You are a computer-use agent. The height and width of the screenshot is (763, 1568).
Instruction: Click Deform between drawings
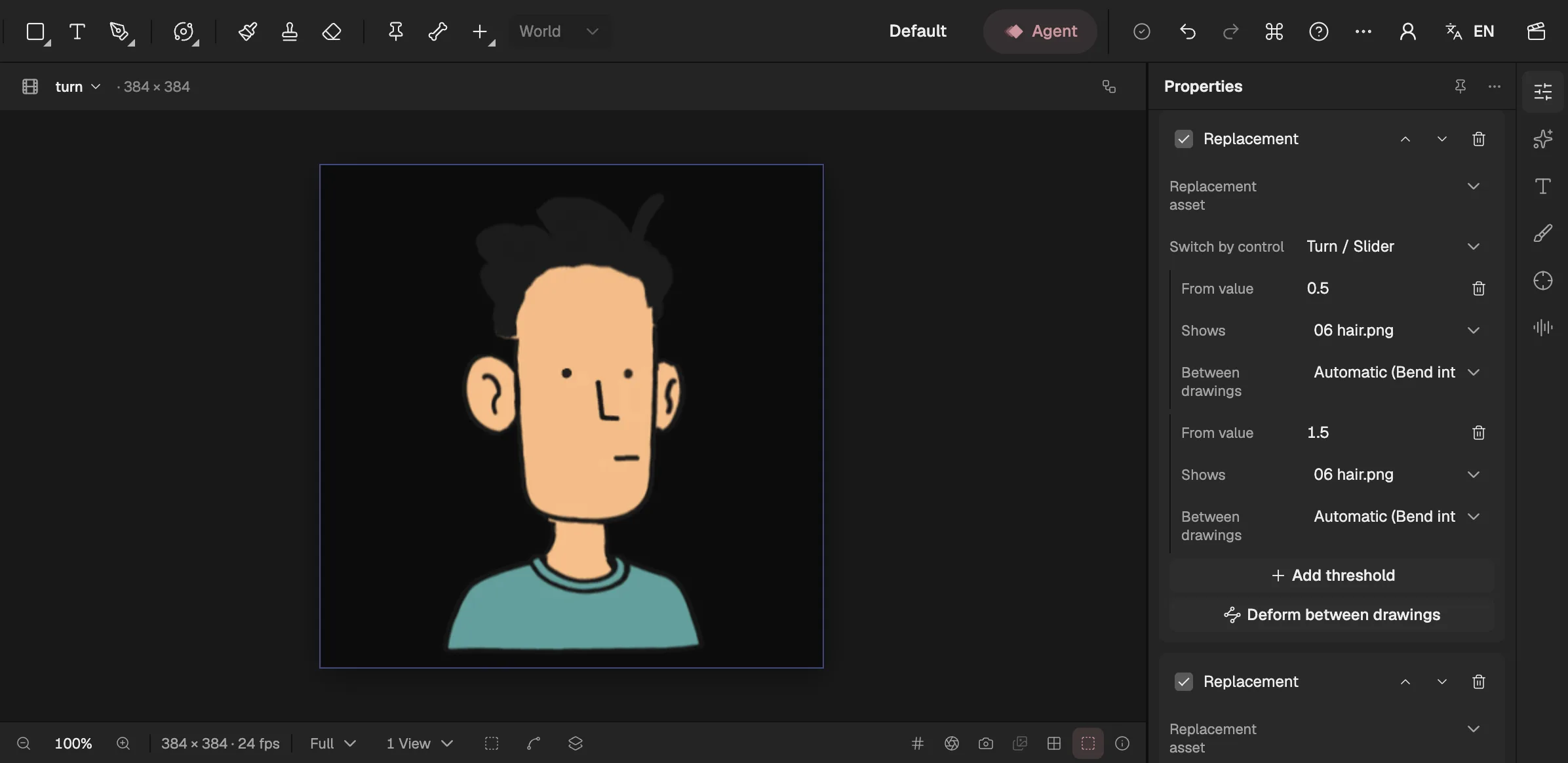pos(1331,615)
